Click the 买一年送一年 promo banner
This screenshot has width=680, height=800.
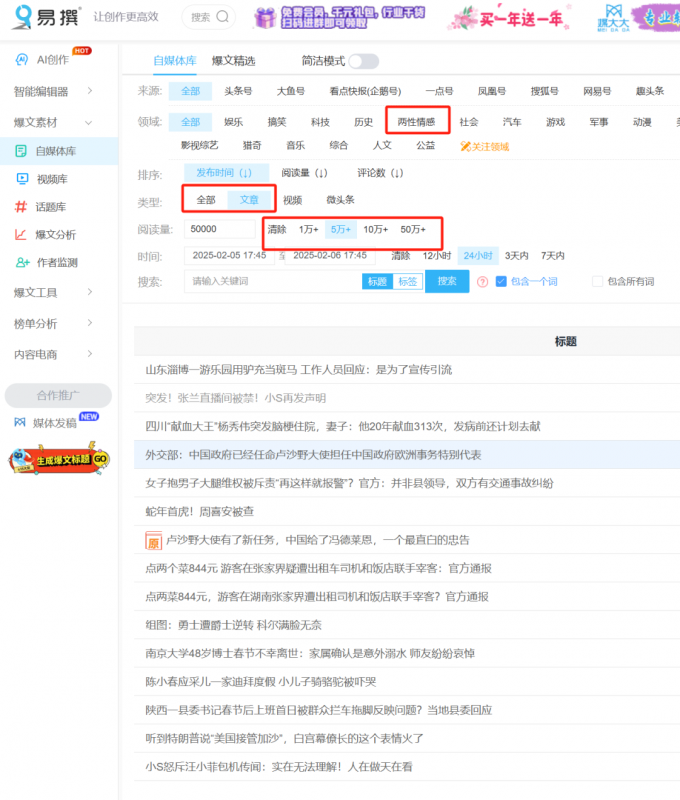[509, 18]
